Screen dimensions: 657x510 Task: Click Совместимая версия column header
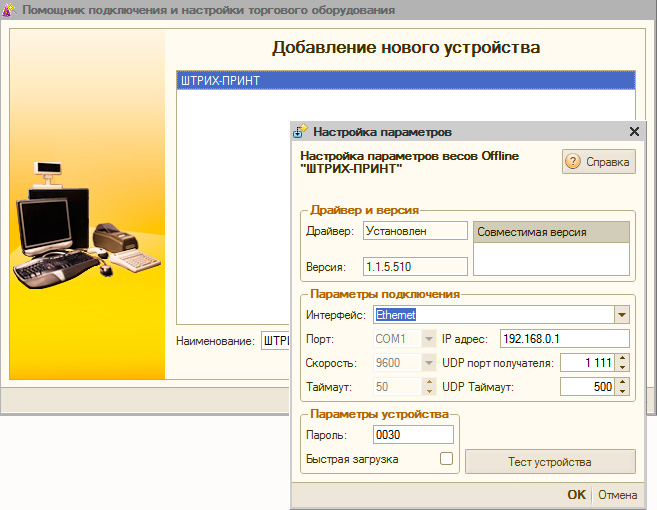(x=551, y=232)
